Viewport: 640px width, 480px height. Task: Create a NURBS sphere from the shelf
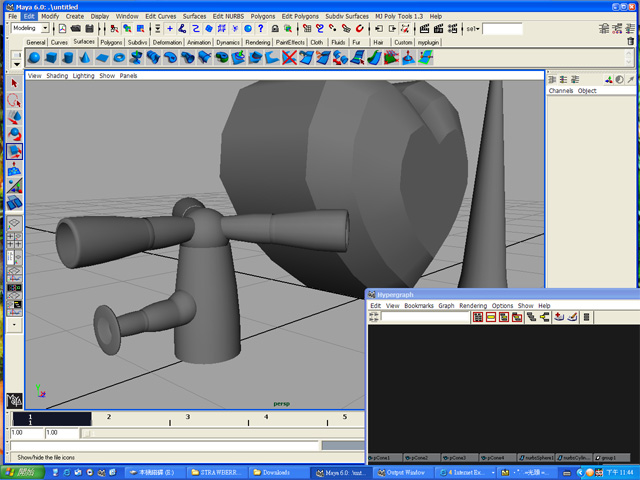point(34,58)
